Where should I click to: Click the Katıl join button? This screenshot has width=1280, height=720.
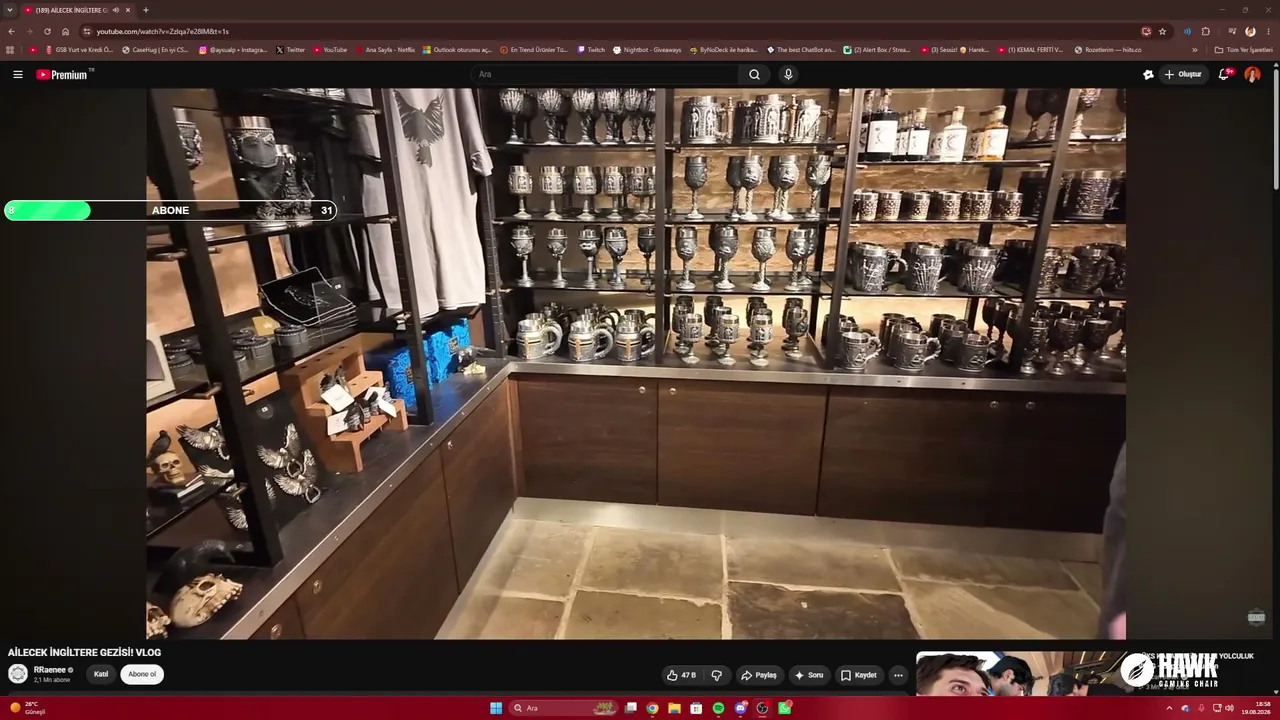click(101, 674)
